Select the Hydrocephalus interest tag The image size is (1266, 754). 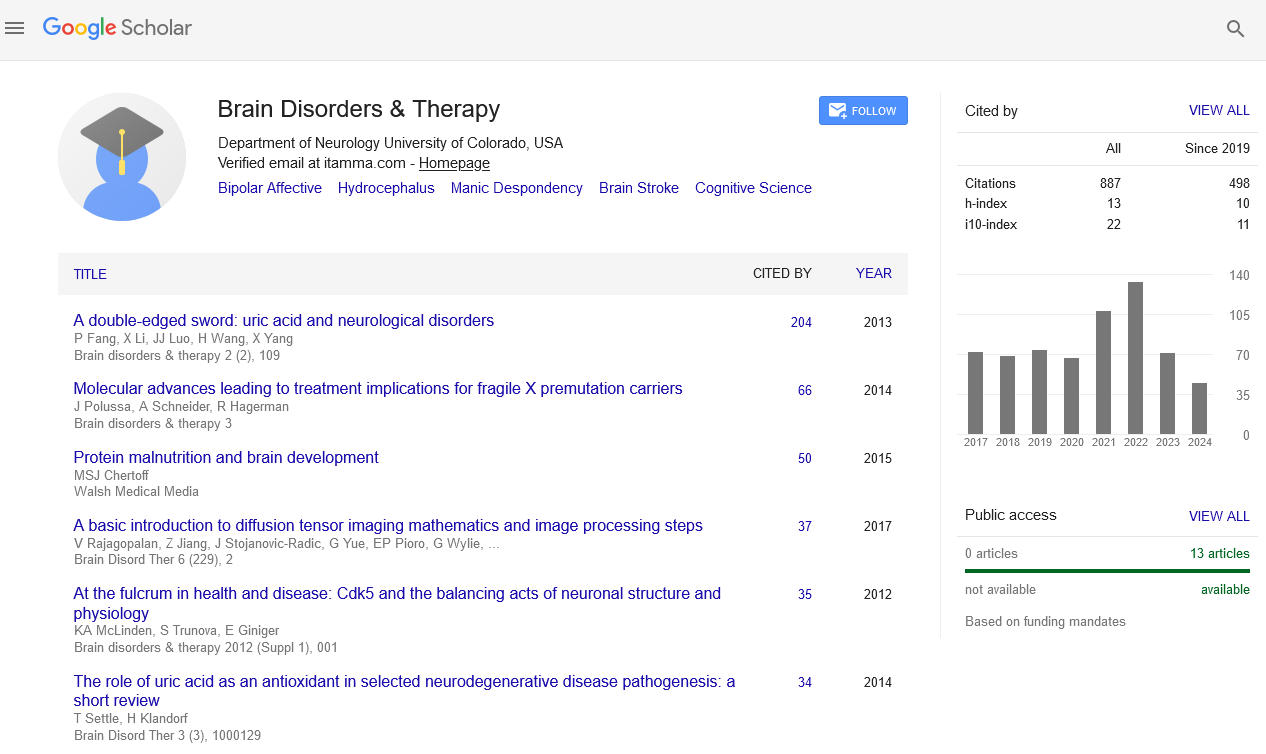(x=386, y=188)
